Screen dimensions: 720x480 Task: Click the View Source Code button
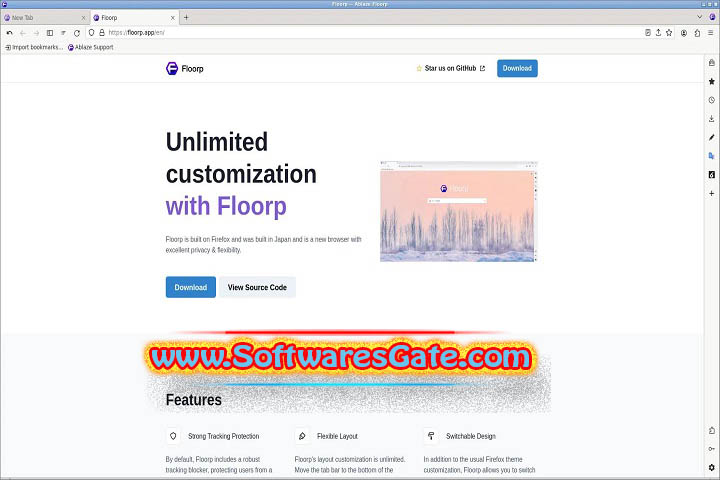pyautogui.click(x=257, y=287)
